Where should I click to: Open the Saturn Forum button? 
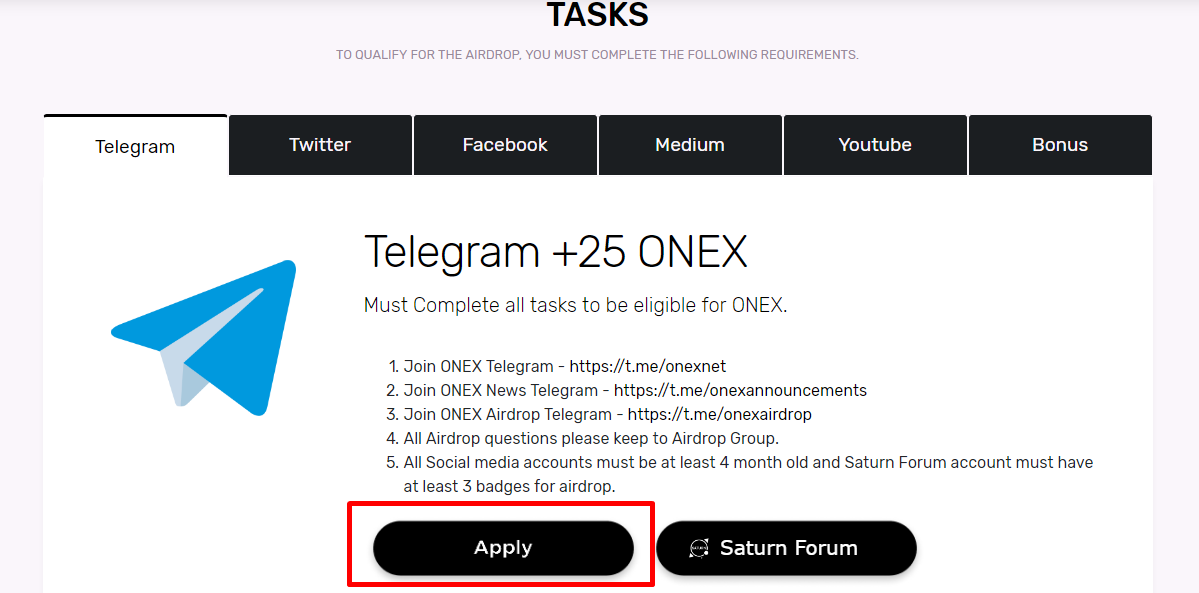pos(787,548)
